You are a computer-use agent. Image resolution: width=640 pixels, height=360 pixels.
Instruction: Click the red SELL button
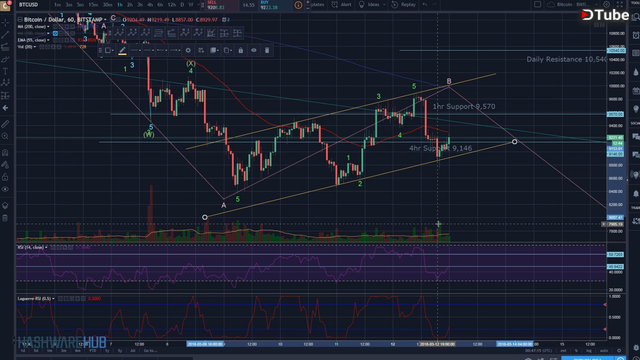[221, 5]
